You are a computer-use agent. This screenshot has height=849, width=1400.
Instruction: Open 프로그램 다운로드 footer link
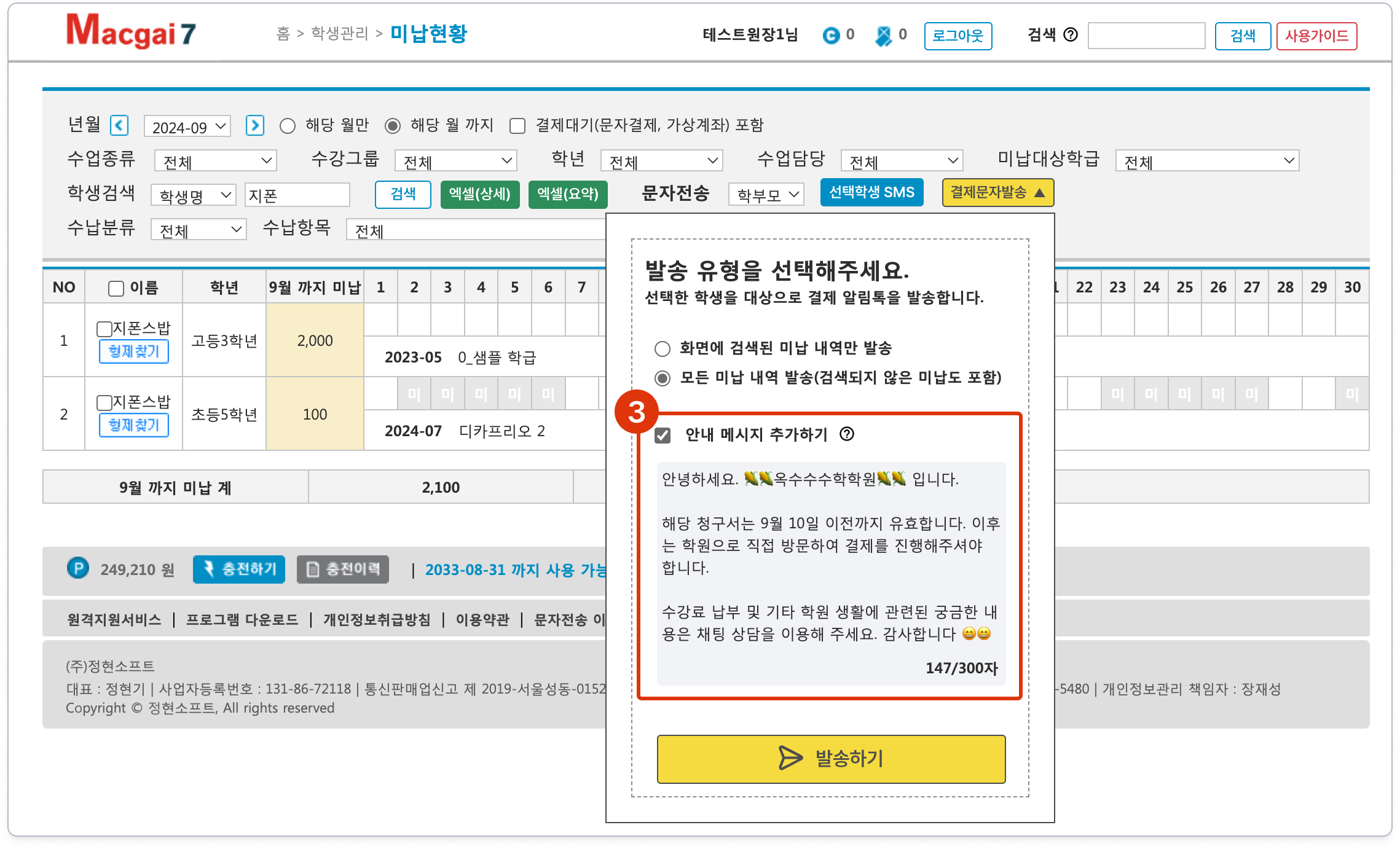(x=242, y=619)
